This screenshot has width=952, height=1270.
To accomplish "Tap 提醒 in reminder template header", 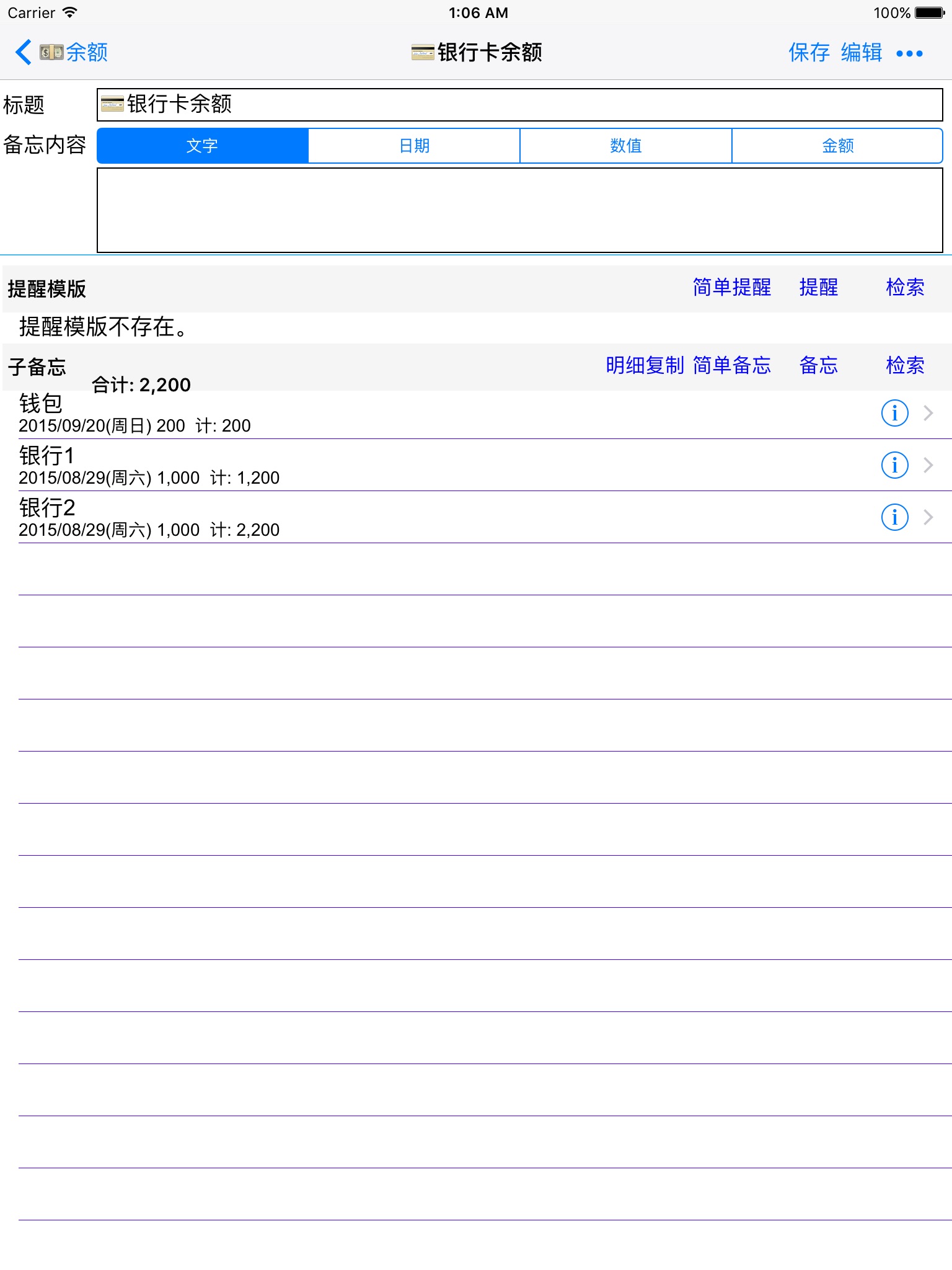I will (x=819, y=288).
